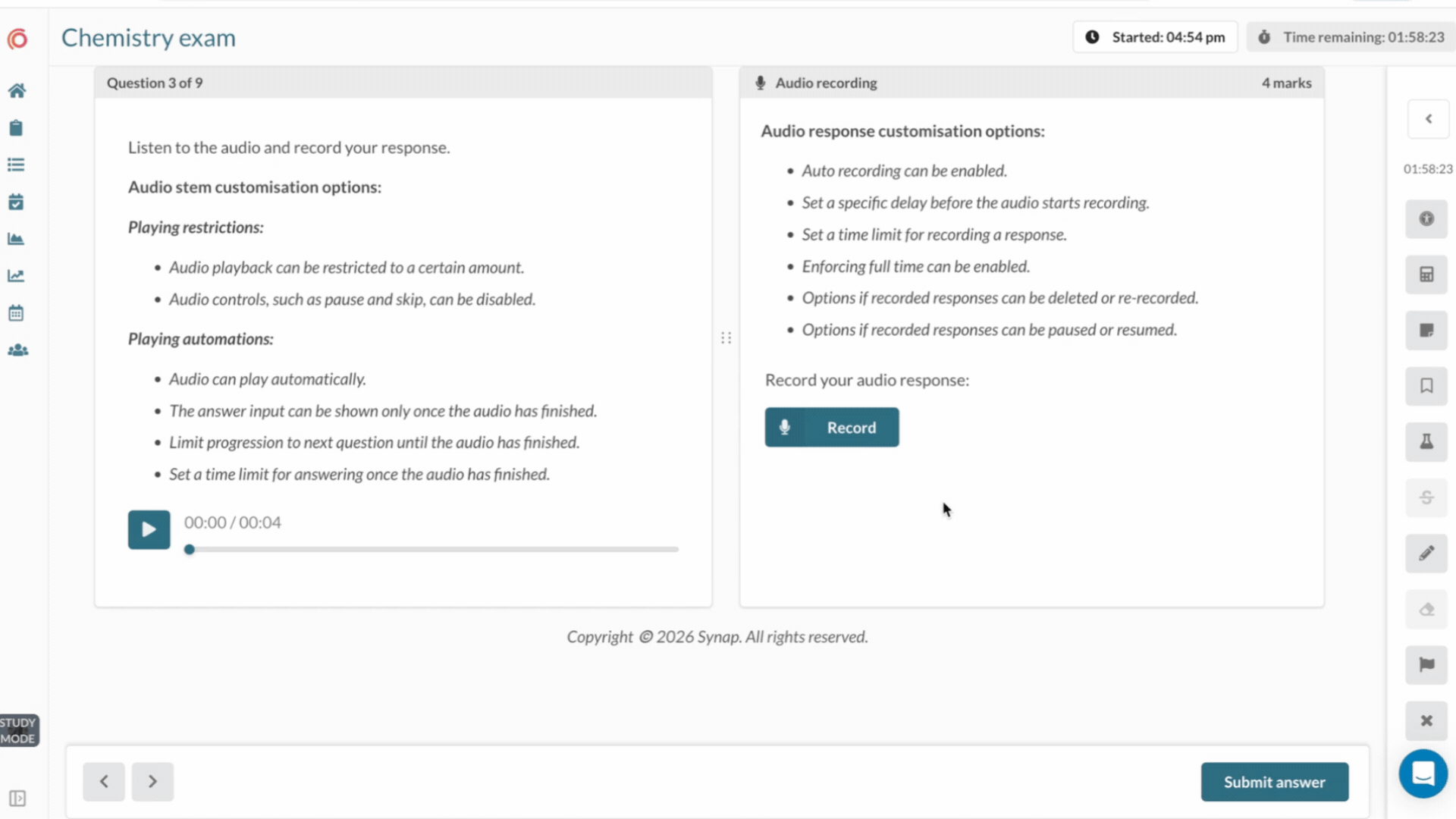1456x819 pixels.
Task: Click 'Auto recording can be enabled.' bullet
Action: pyautogui.click(x=905, y=171)
